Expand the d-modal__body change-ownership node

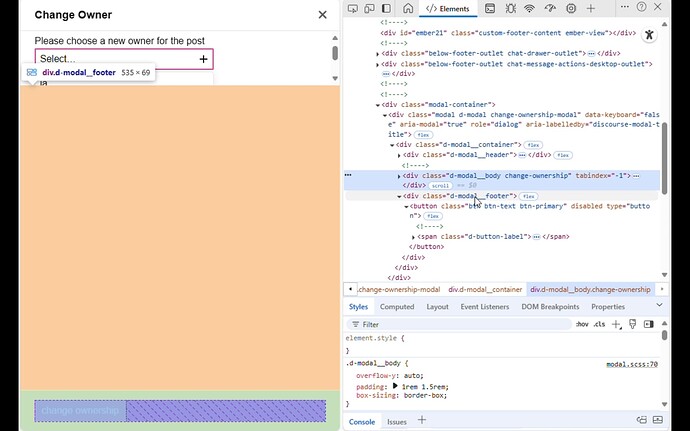pos(399,176)
